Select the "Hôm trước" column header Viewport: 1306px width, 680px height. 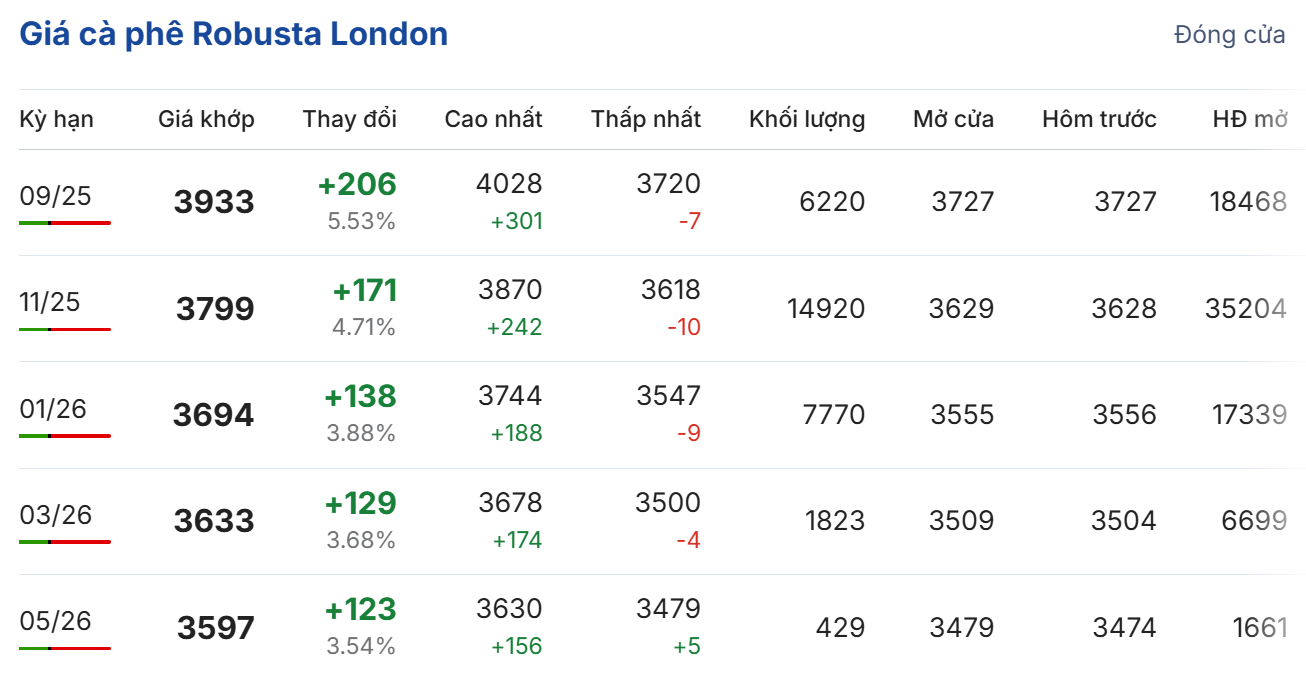click(1099, 119)
